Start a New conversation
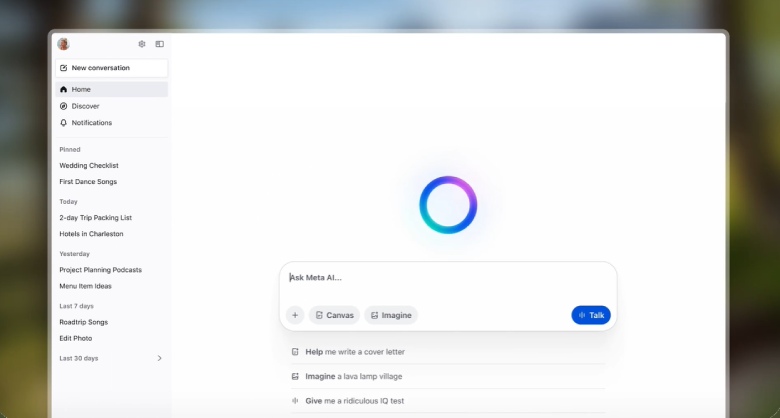This screenshot has width=780, height=418. click(111, 68)
